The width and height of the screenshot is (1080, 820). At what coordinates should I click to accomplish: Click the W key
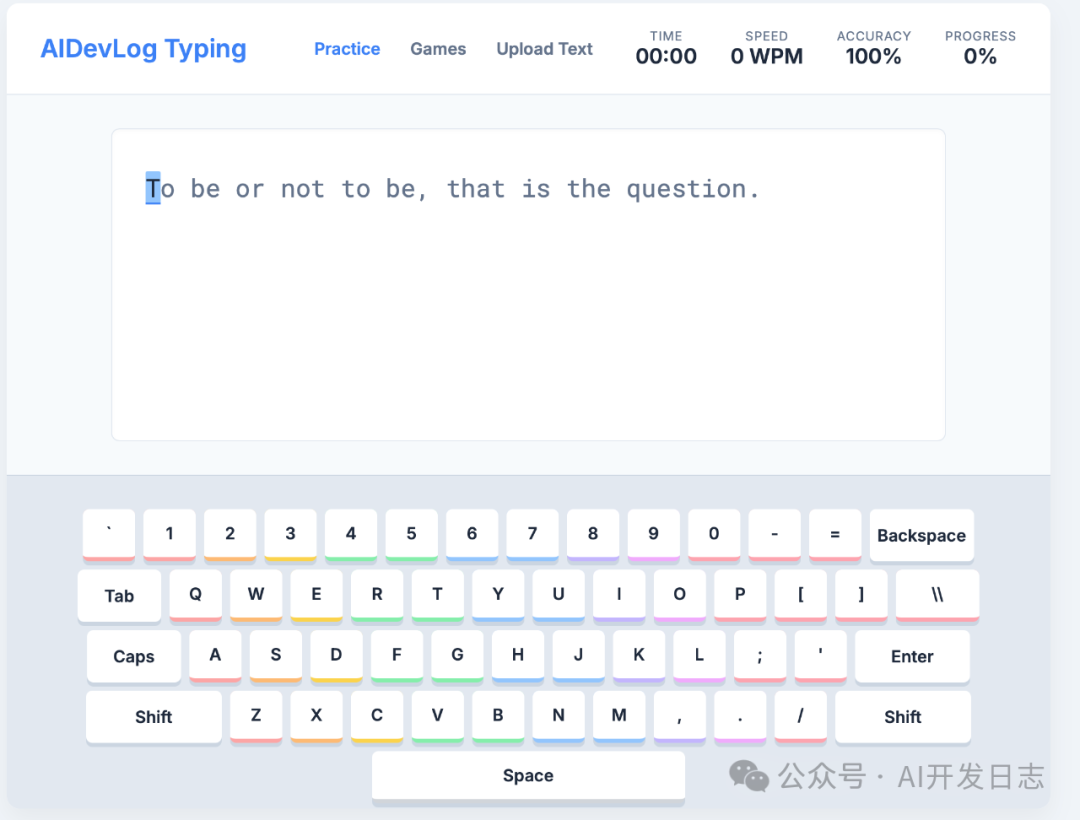256,596
